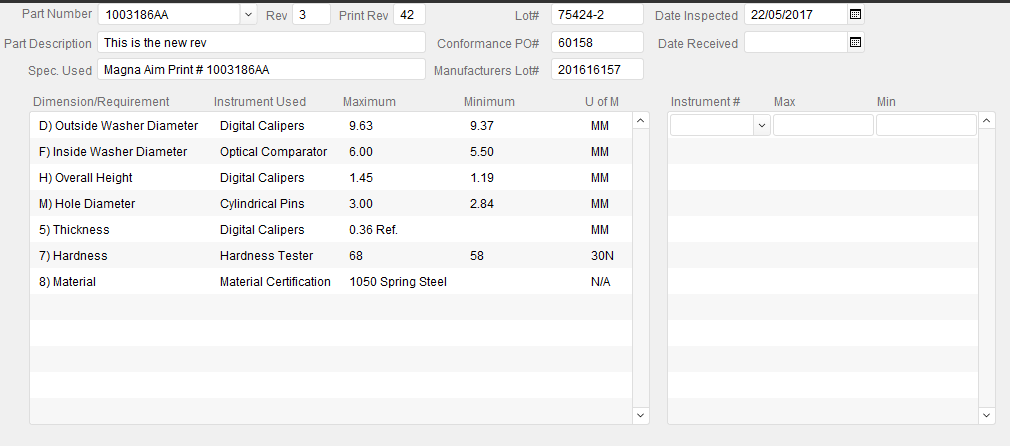
Task: Open the Date Received calendar picker
Action: point(855,42)
